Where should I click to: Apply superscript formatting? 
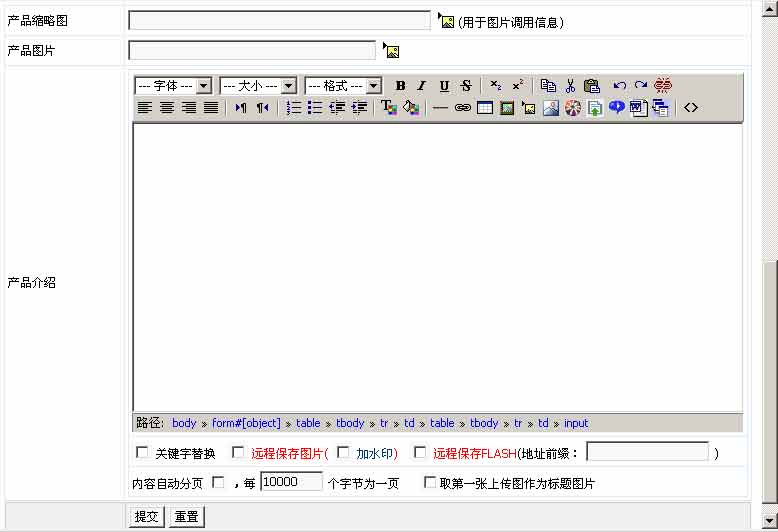(x=518, y=86)
